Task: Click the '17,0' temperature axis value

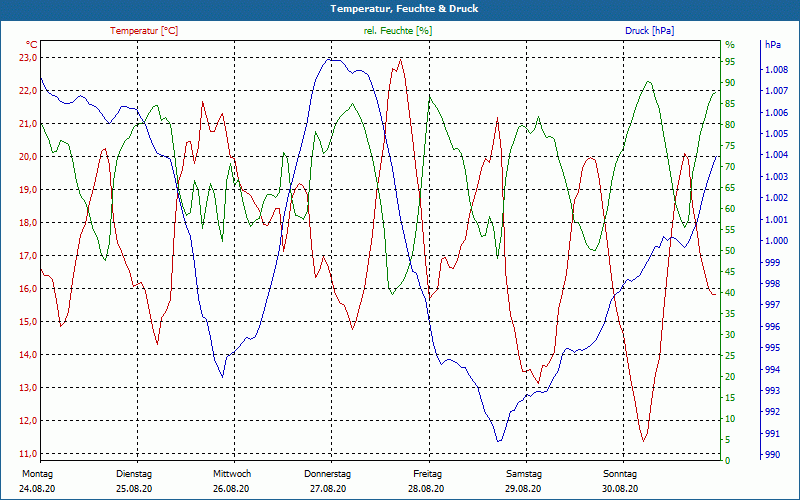Action: [29, 256]
